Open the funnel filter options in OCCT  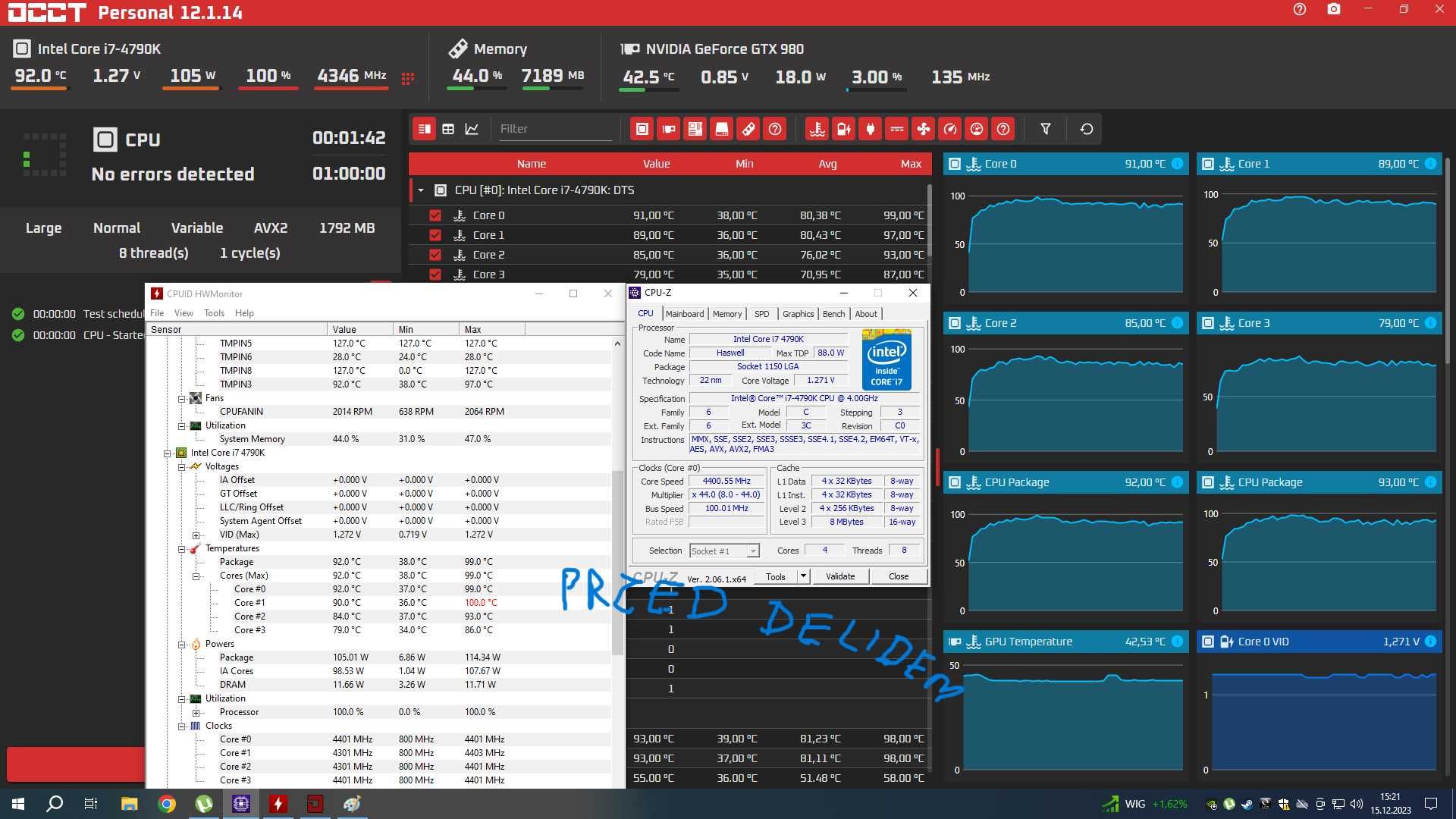point(1046,129)
